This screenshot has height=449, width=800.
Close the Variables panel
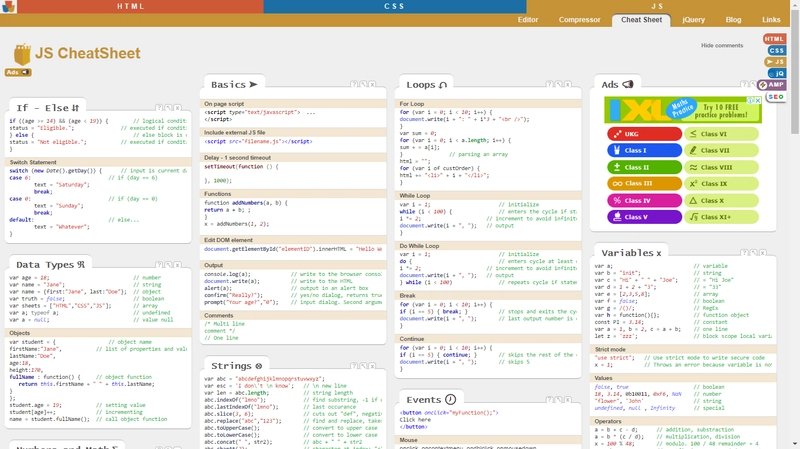[763, 253]
